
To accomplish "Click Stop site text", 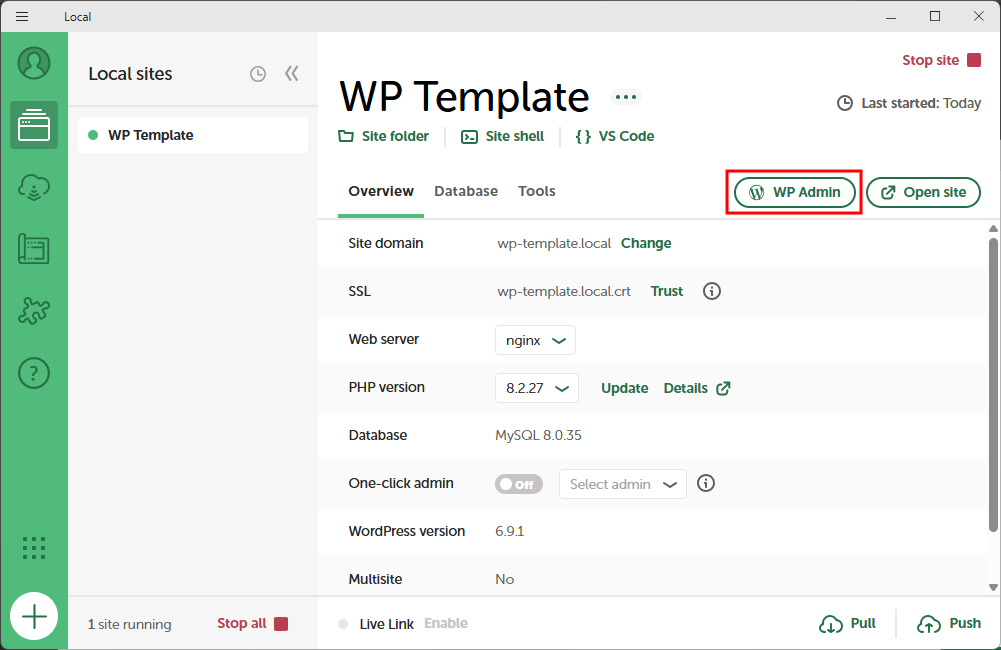I will coord(930,60).
